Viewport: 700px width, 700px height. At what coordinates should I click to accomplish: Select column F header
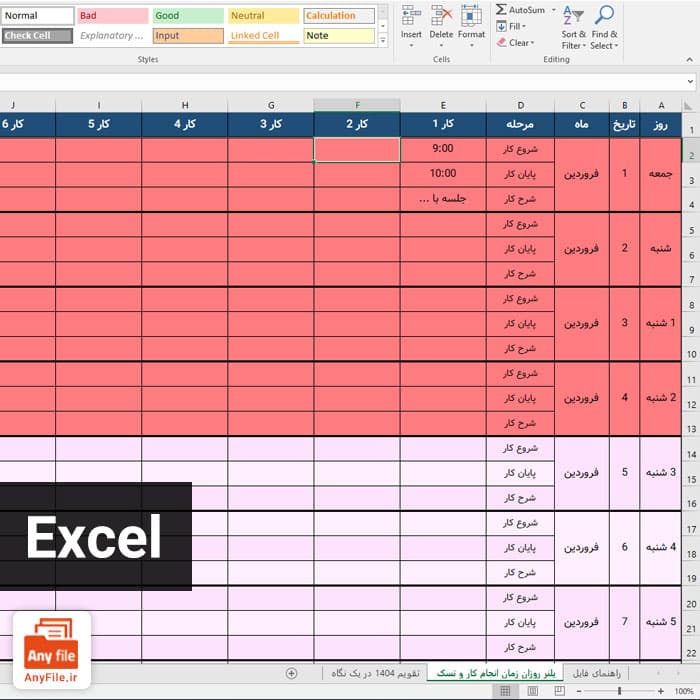click(x=357, y=105)
